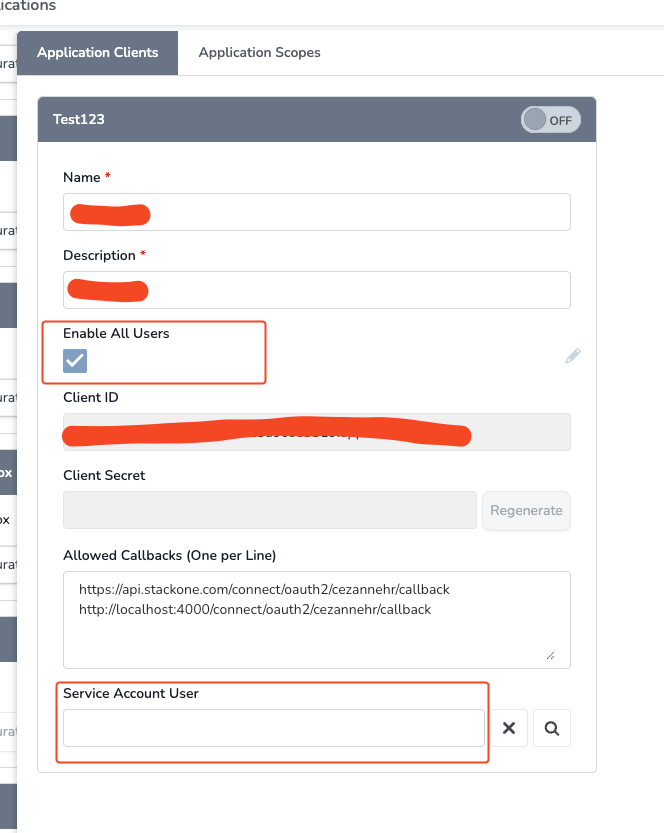
Task: Click inside the Description input field
Action: click(317, 289)
